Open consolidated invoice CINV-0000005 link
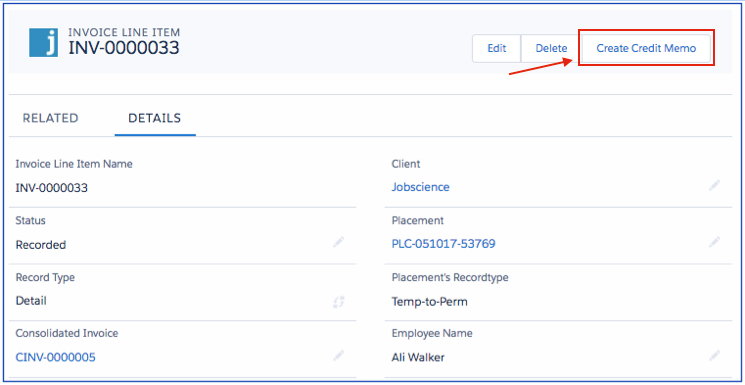745x385 pixels. pyautogui.click(x=56, y=357)
